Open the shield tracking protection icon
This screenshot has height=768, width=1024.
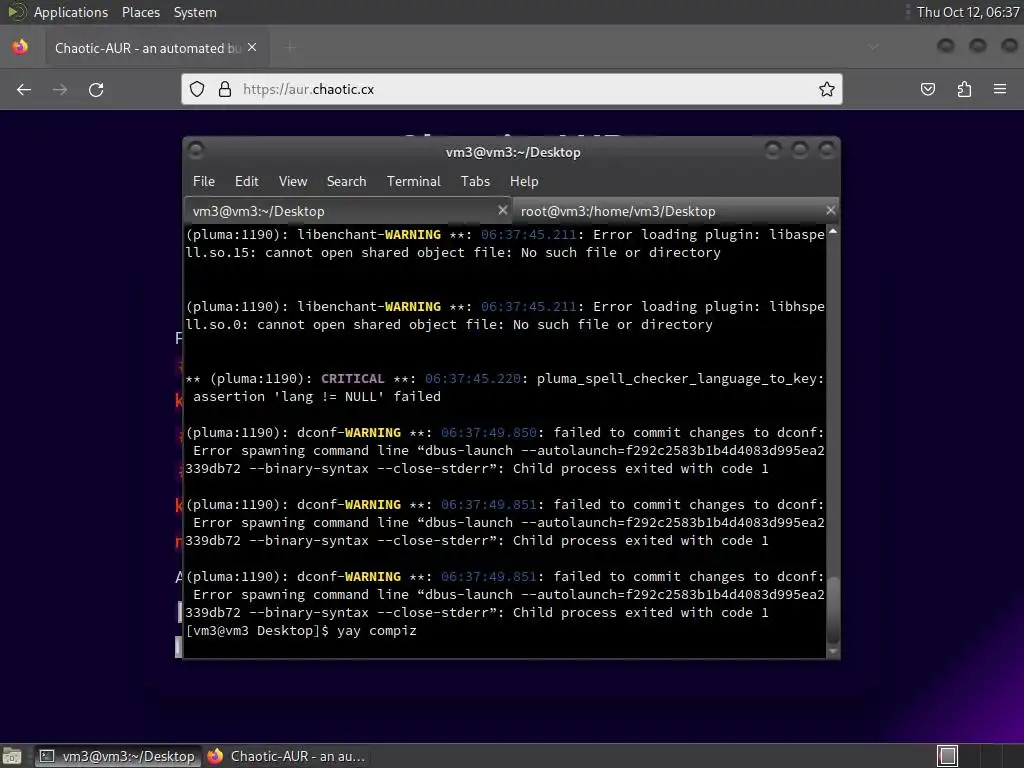(x=197, y=89)
